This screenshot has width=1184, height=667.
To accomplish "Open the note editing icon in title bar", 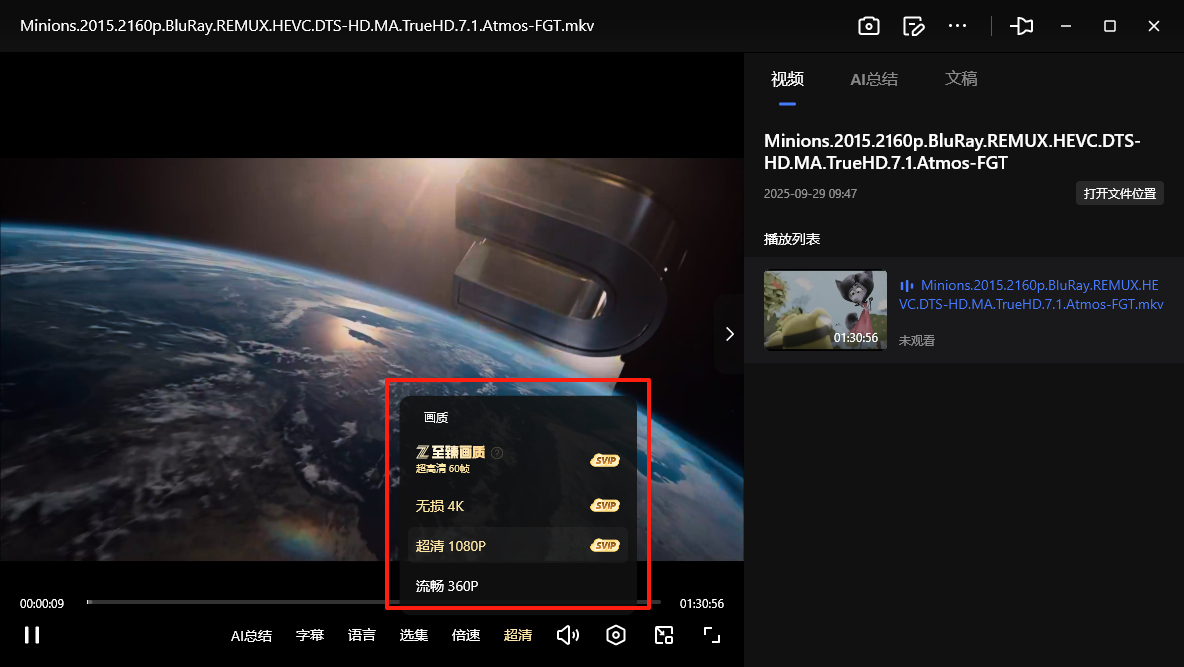I will [913, 26].
